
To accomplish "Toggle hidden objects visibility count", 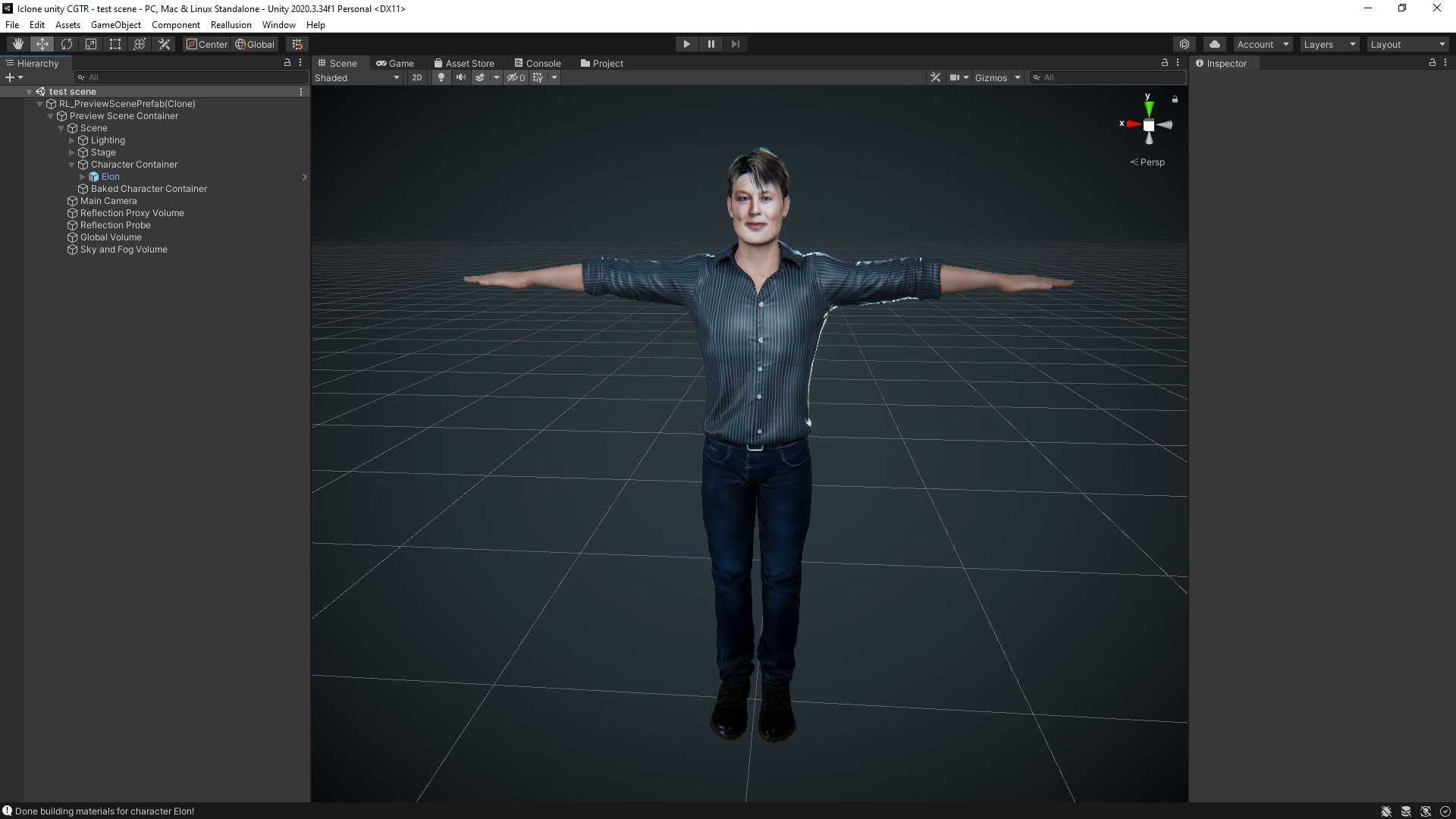I will 516,77.
